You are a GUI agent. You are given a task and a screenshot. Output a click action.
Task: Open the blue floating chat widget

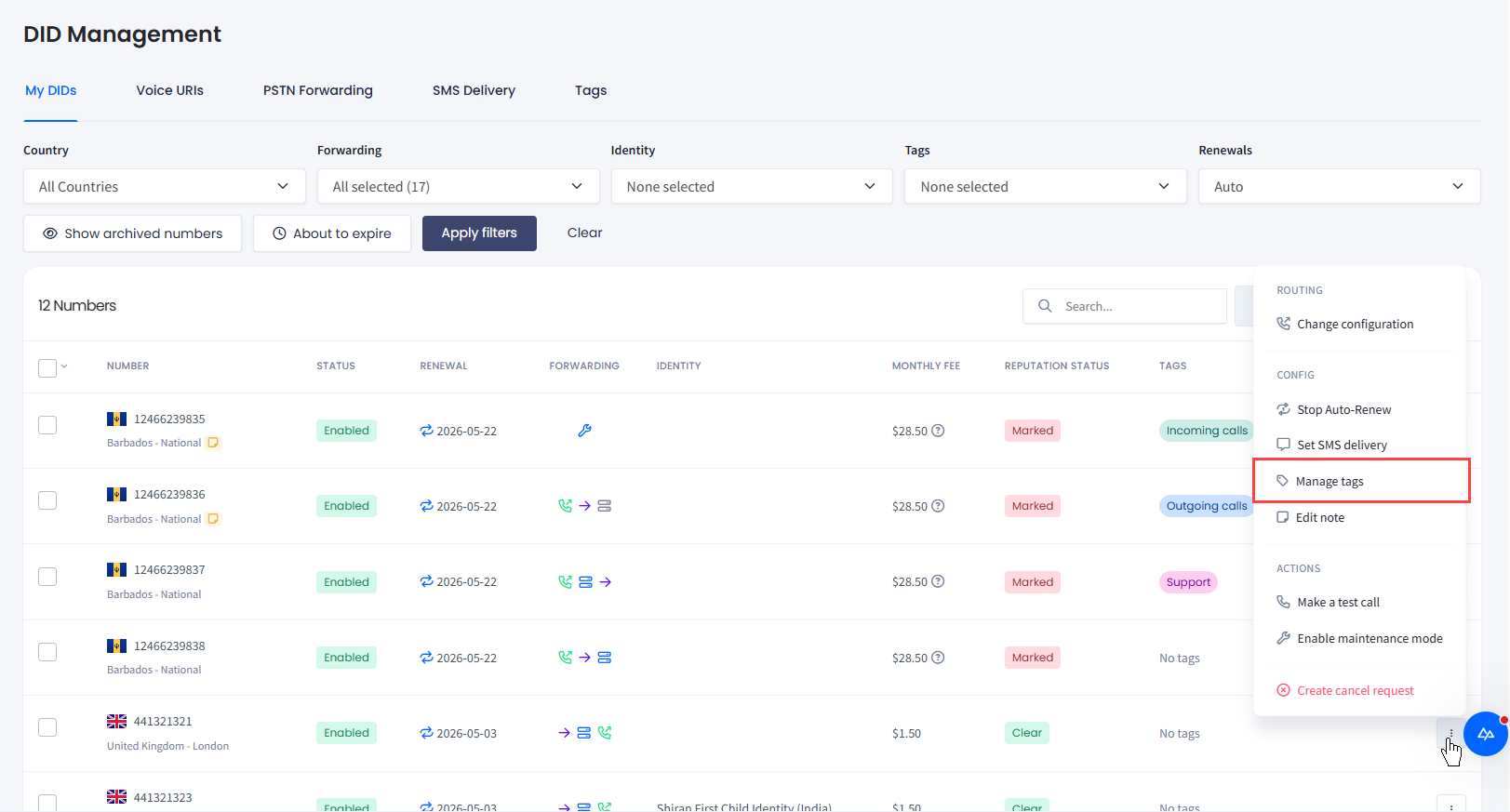[x=1485, y=734]
